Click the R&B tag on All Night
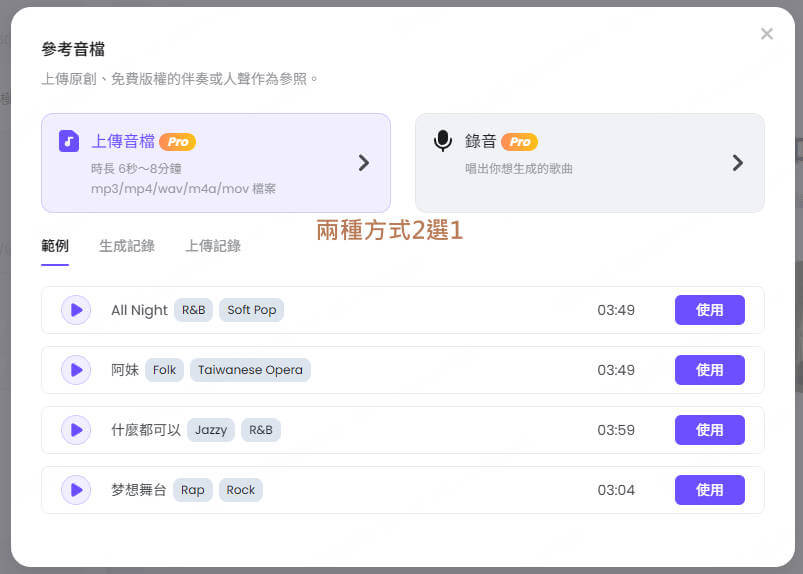This screenshot has width=803, height=574. 194,310
